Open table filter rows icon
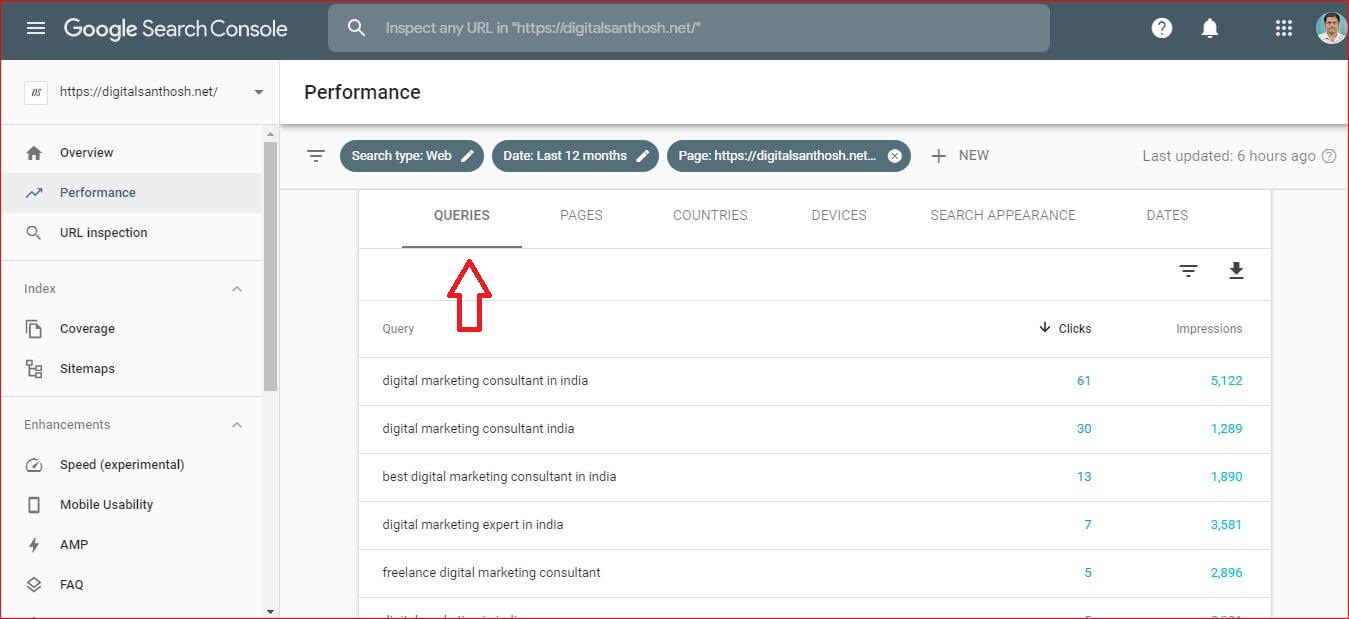 (1188, 271)
